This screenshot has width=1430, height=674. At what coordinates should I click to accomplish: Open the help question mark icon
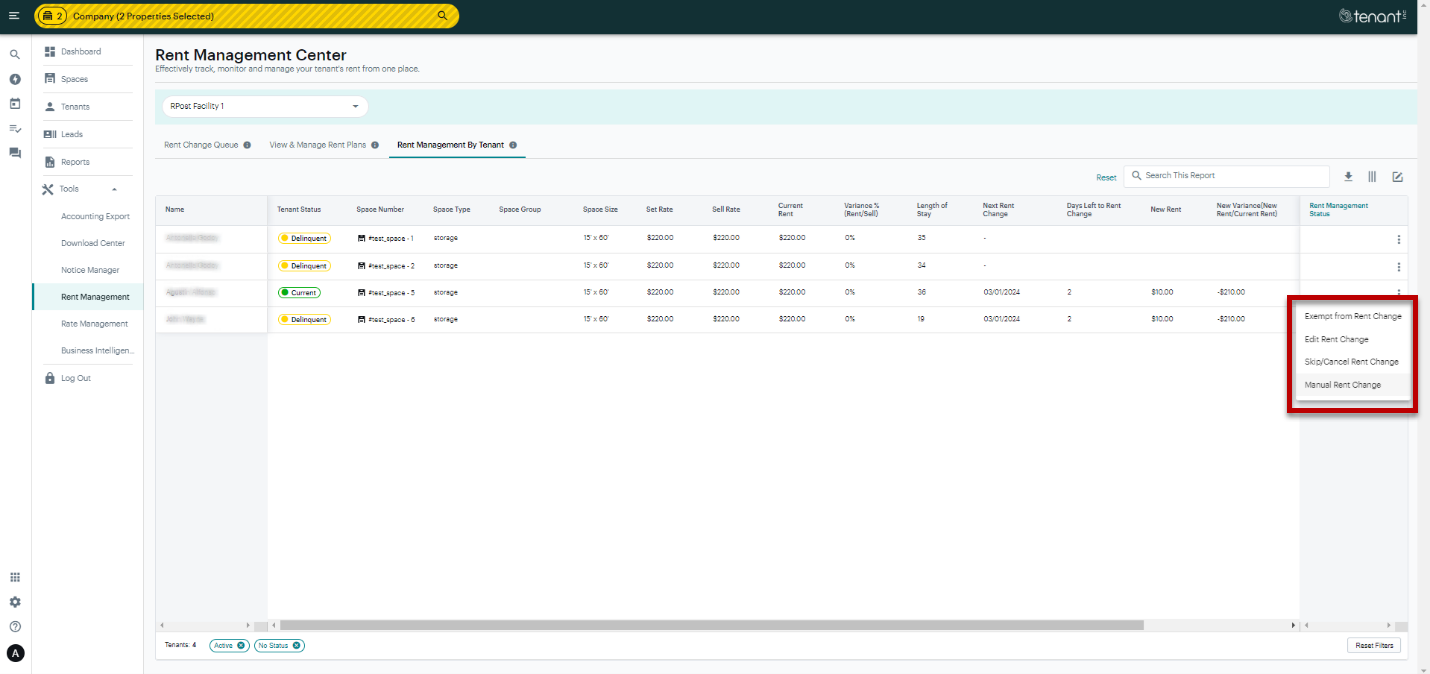coord(15,627)
